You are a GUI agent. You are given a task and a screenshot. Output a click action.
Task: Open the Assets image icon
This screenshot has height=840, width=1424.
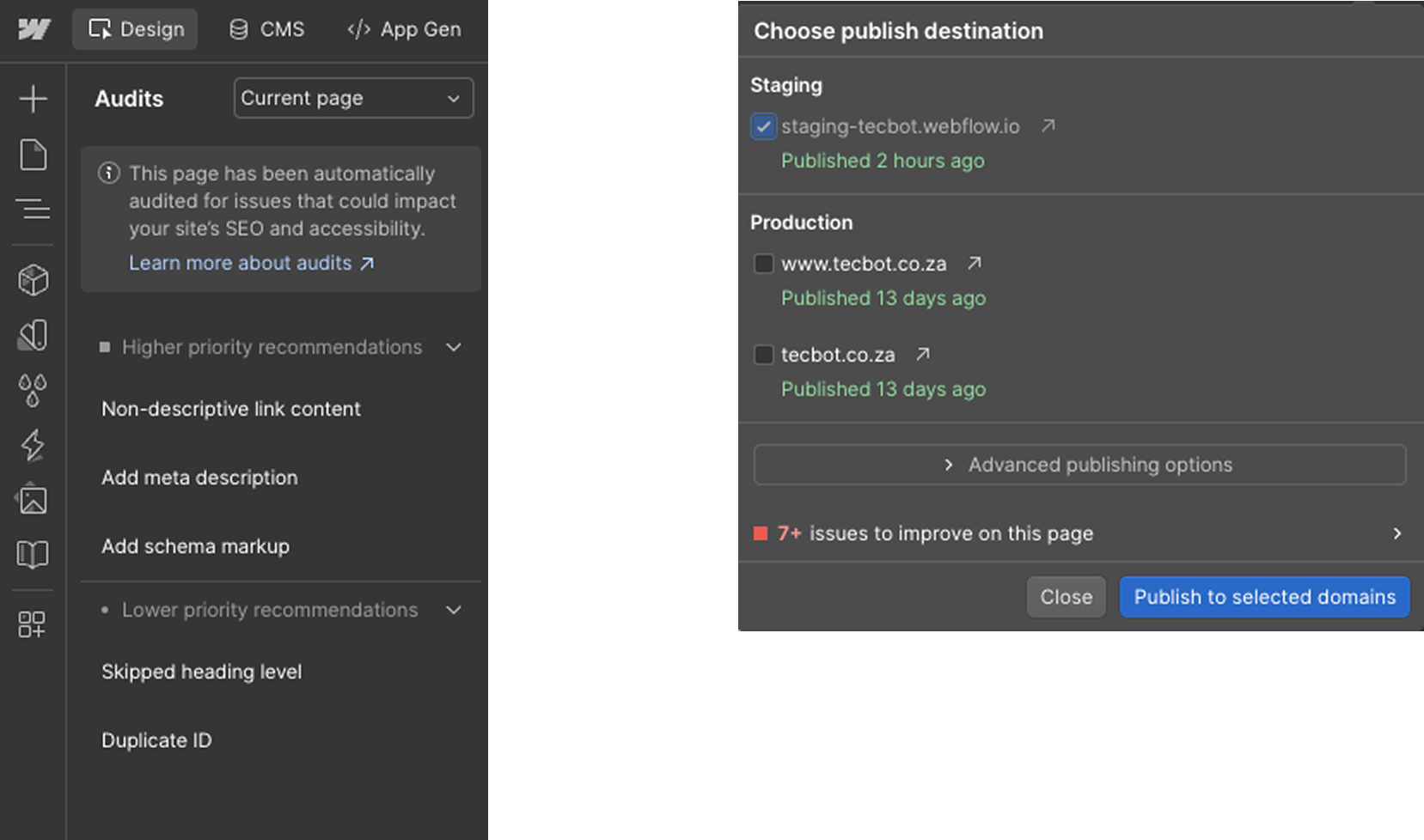point(33,499)
